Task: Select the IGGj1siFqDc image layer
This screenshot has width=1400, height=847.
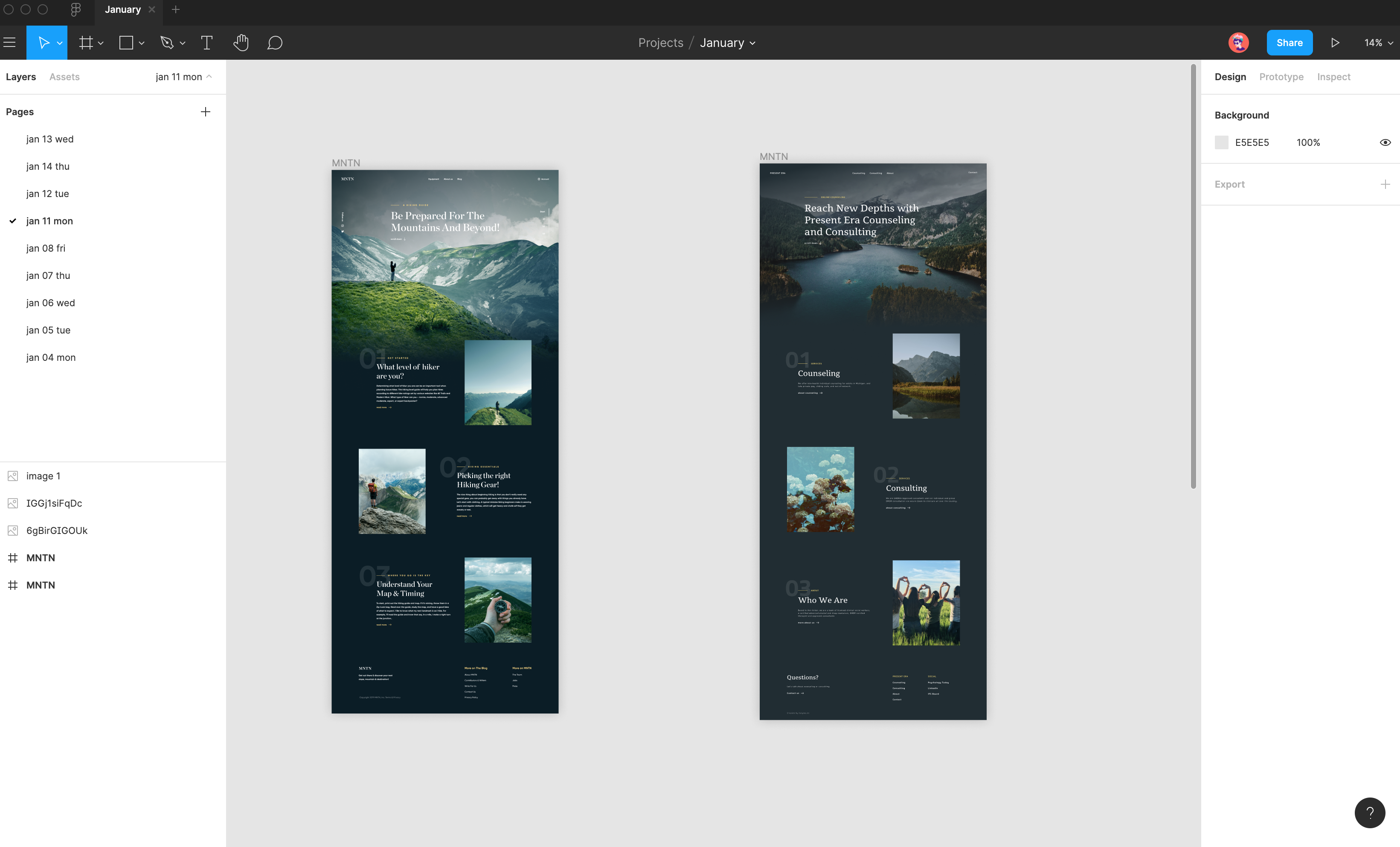Action: [x=54, y=503]
